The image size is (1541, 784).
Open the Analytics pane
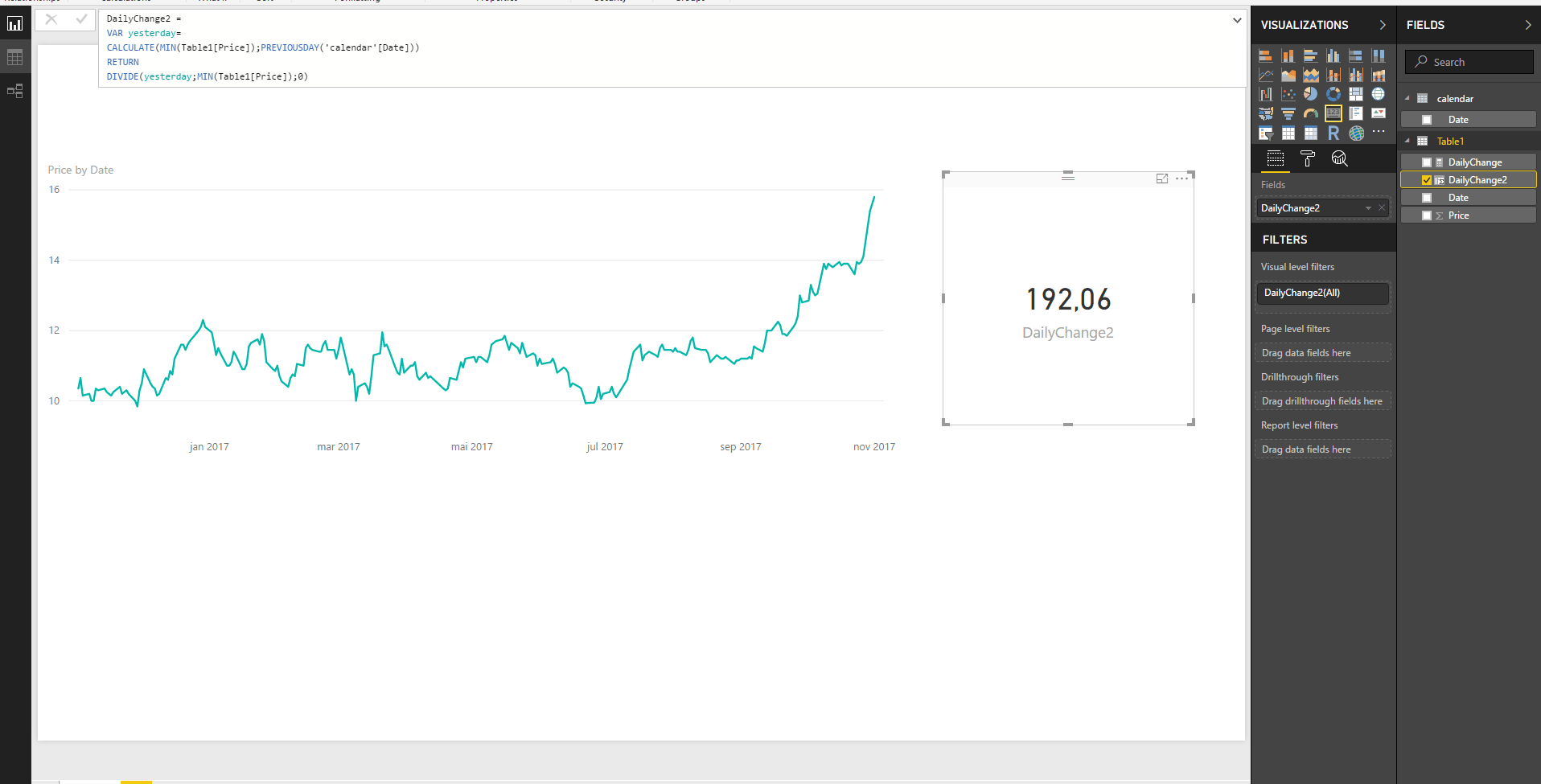[x=1339, y=158]
